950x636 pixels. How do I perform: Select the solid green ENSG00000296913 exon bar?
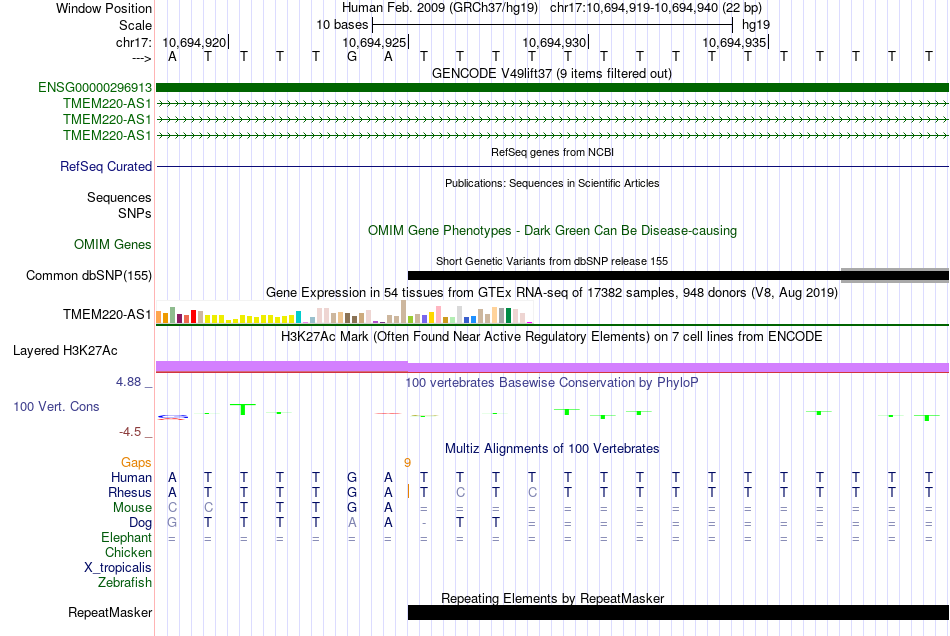[x=553, y=88]
